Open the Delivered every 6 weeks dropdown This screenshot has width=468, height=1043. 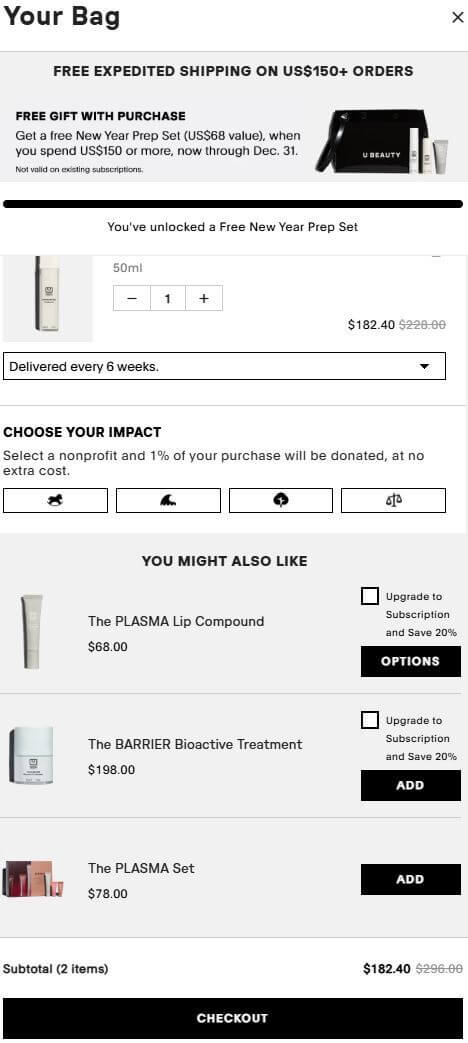coord(225,366)
